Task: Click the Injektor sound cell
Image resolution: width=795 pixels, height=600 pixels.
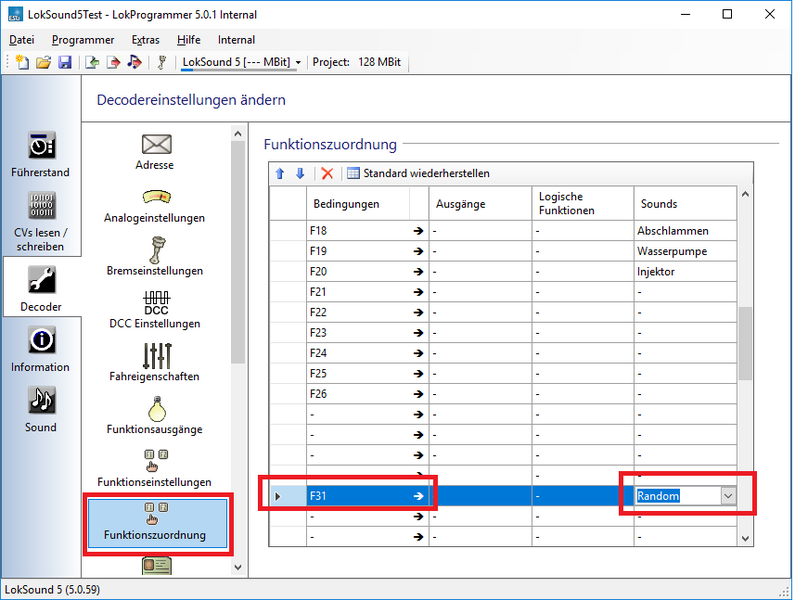Action: (685, 271)
